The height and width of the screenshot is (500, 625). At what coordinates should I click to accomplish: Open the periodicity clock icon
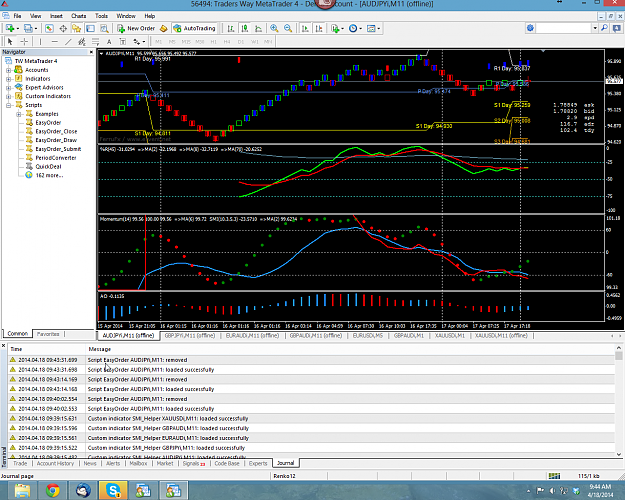(x=353, y=28)
